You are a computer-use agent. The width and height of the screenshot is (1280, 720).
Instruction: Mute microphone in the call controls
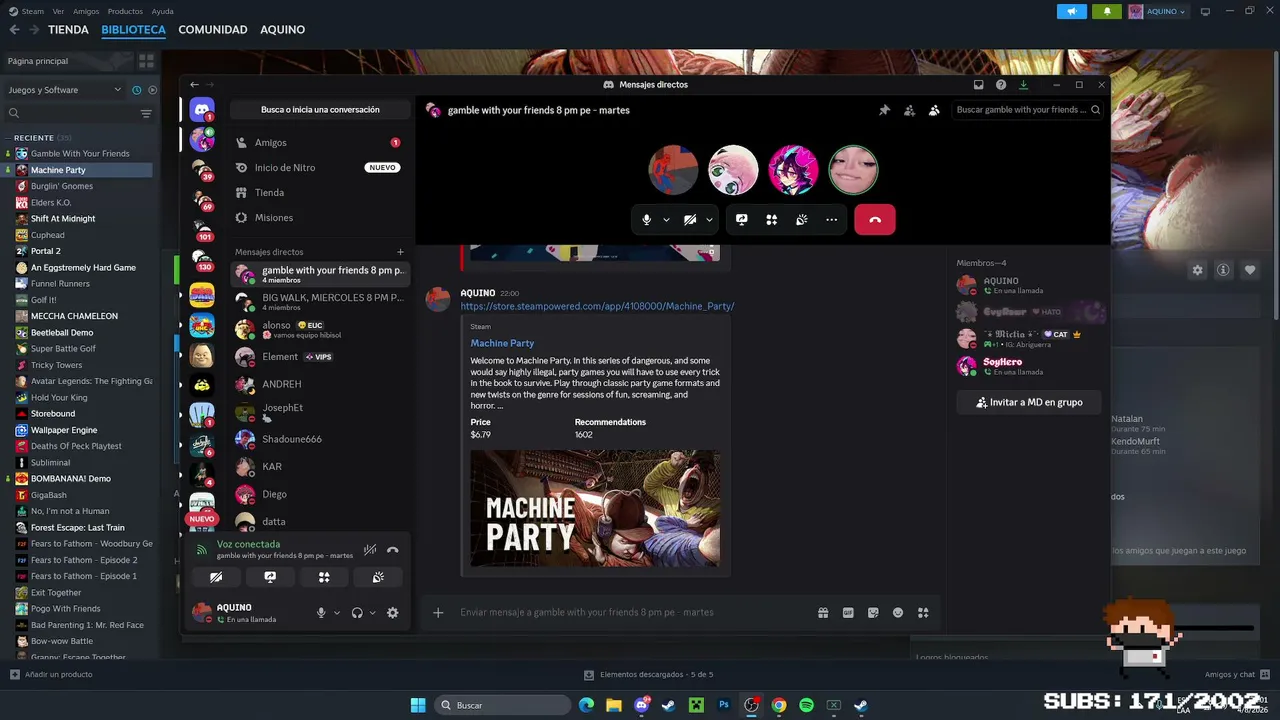click(x=647, y=220)
